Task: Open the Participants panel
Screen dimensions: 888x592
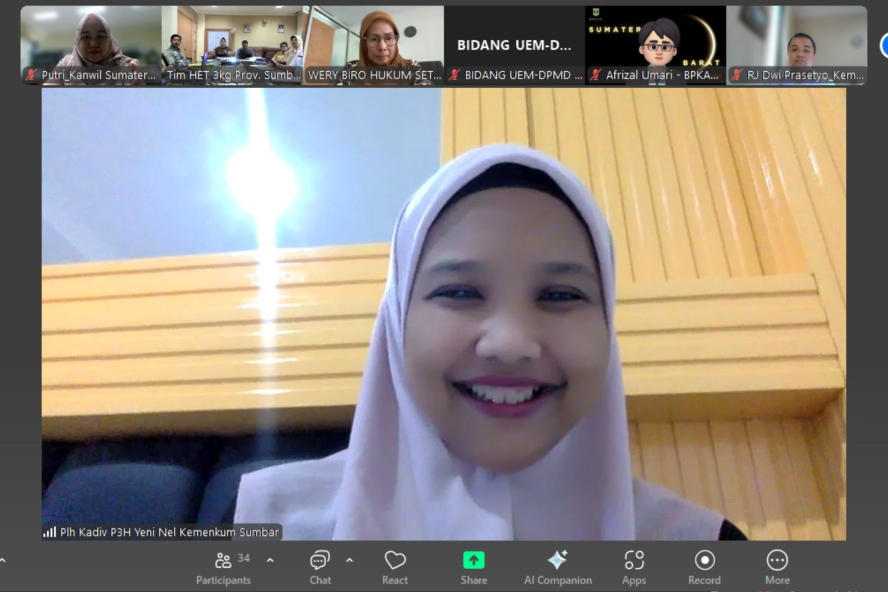Action: (223, 567)
